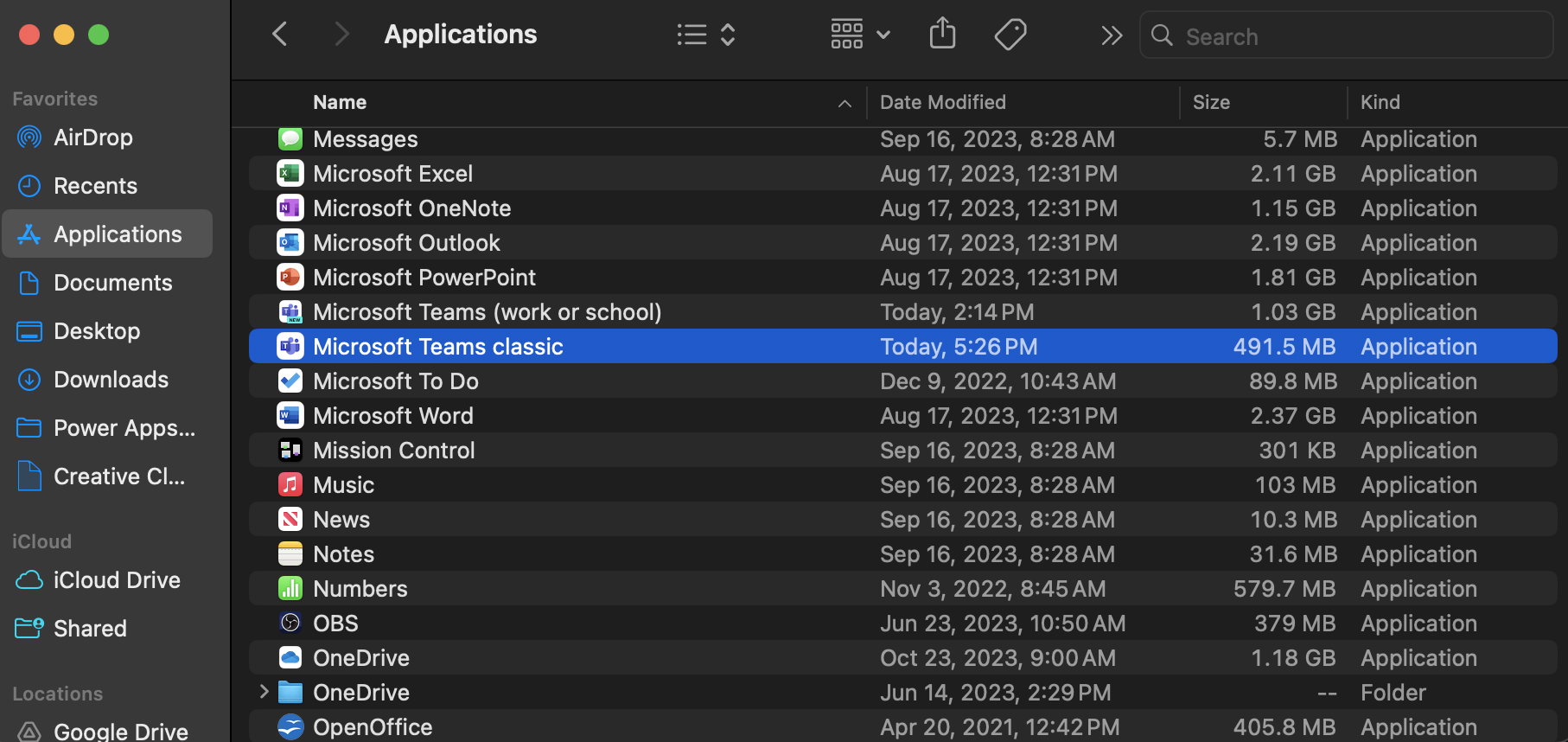Click the Messages app icon
The height and width of the screenshot is (742, 1568).
(290, 138)
